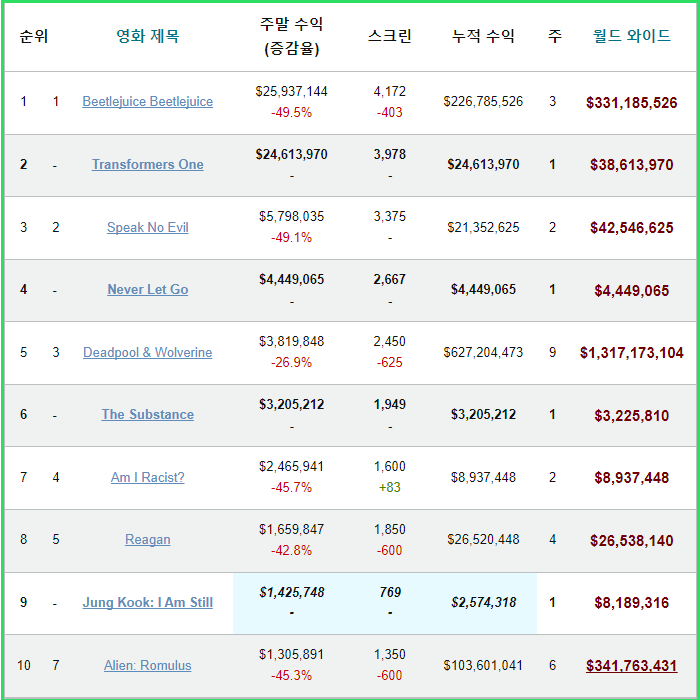Select the -45.3% change value

[x=292, y=675]
